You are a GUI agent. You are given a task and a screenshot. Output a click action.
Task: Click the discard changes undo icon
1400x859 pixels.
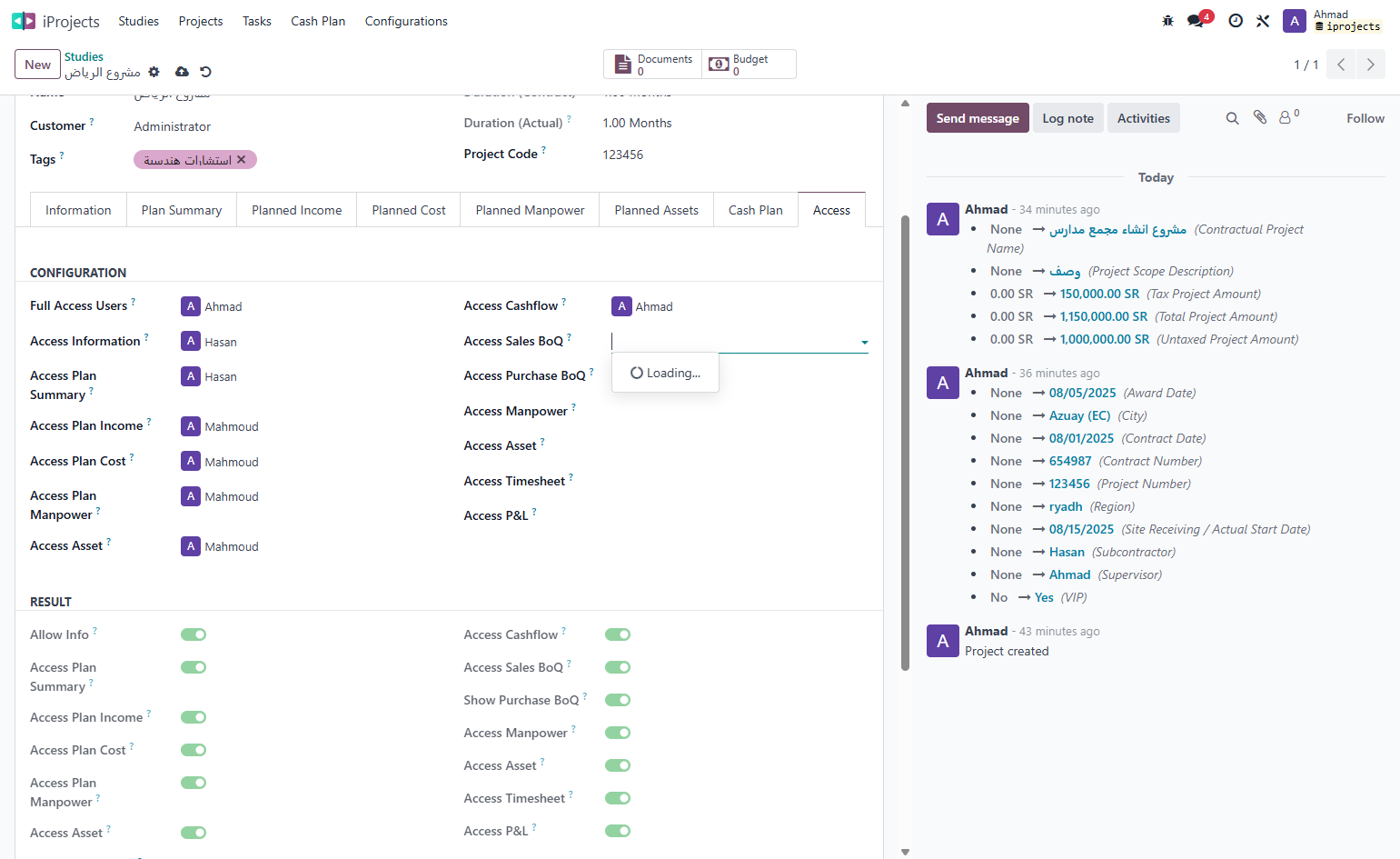point(205,72)
